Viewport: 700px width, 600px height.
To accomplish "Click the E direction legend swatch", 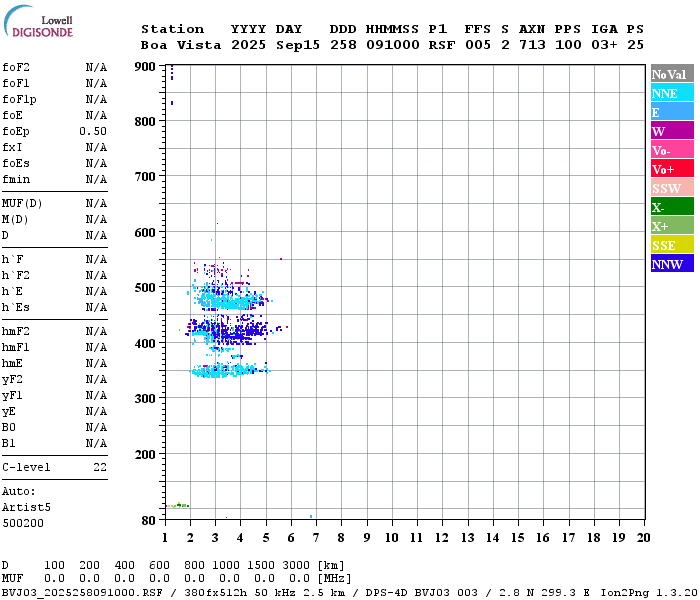I will [x=671, y=112].
